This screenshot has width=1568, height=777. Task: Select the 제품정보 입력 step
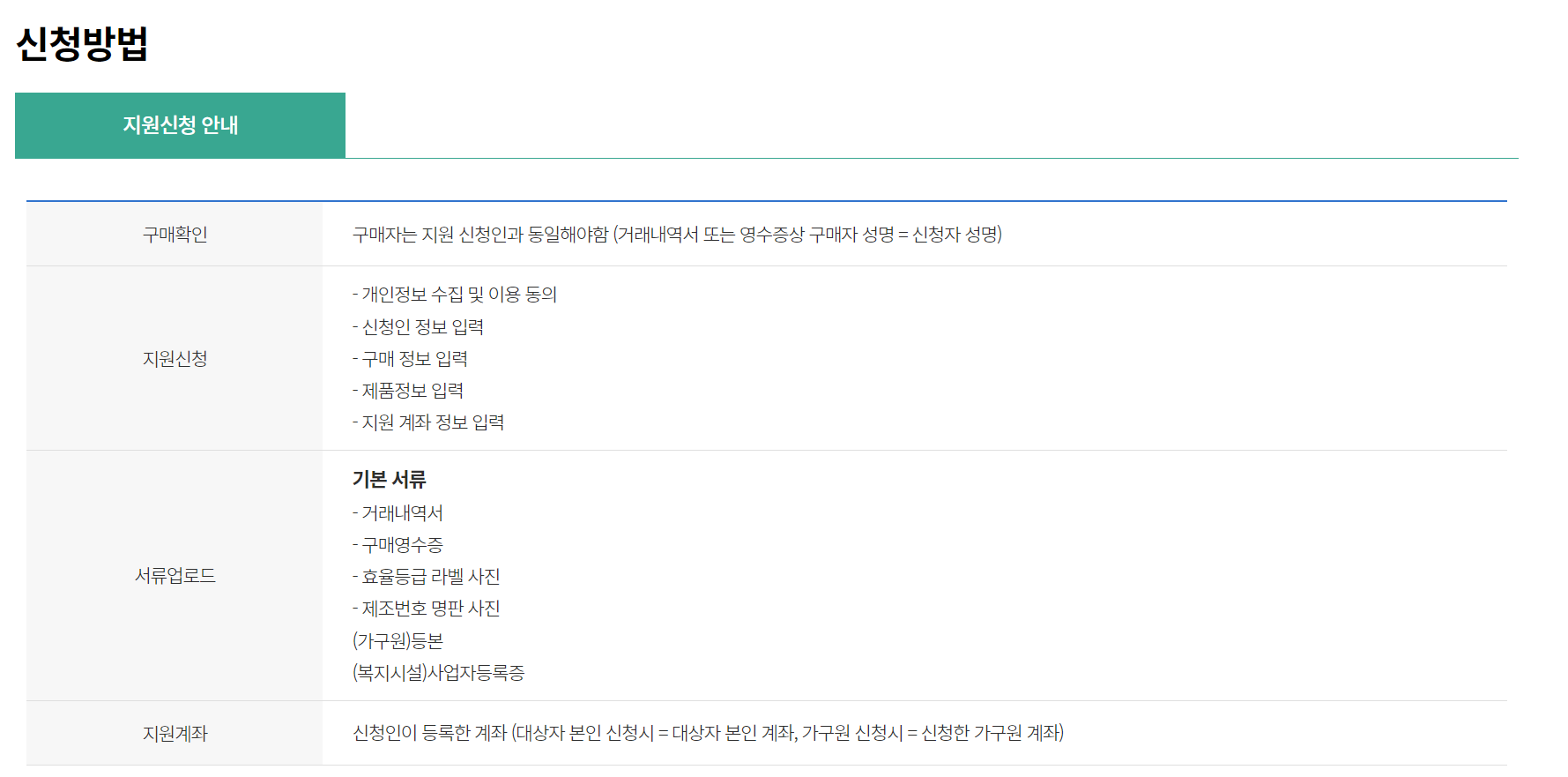pos(408,390)
